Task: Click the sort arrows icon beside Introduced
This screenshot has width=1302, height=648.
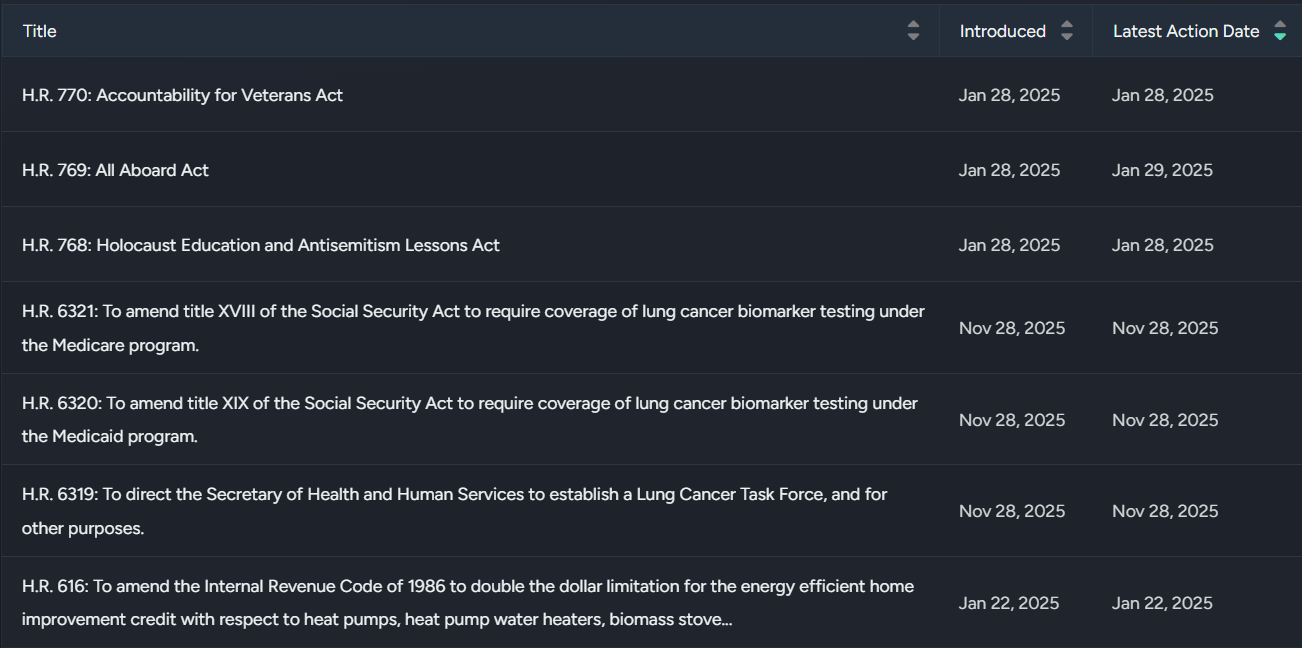Action: (1067, 31)
